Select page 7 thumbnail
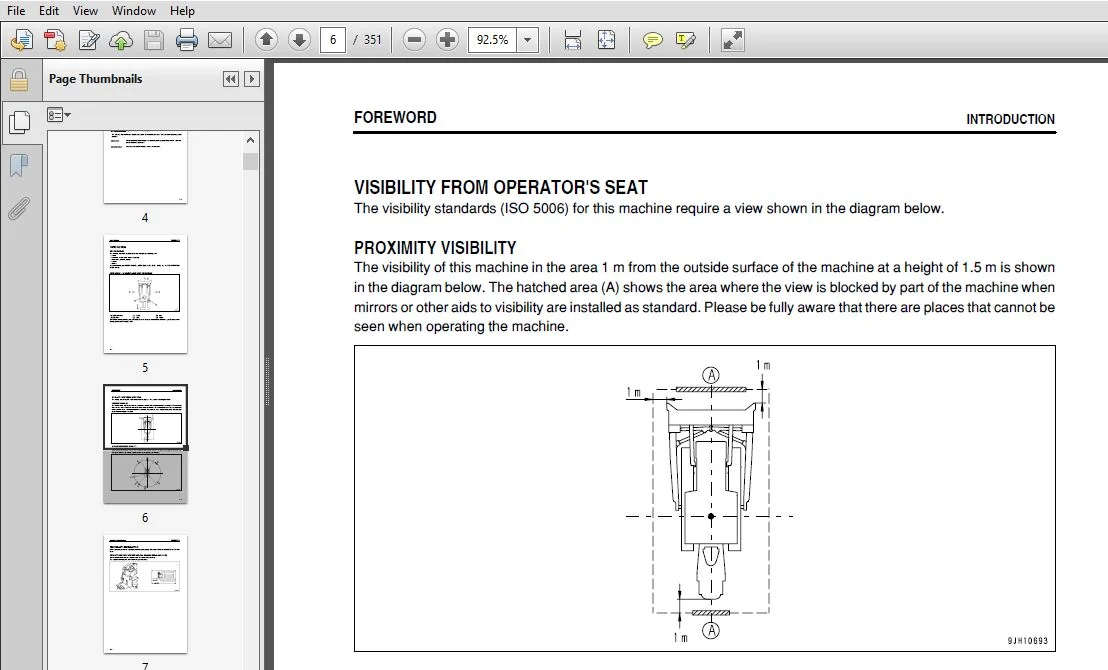This screenshot has height=670, width=1108. (x=145, y=594)
